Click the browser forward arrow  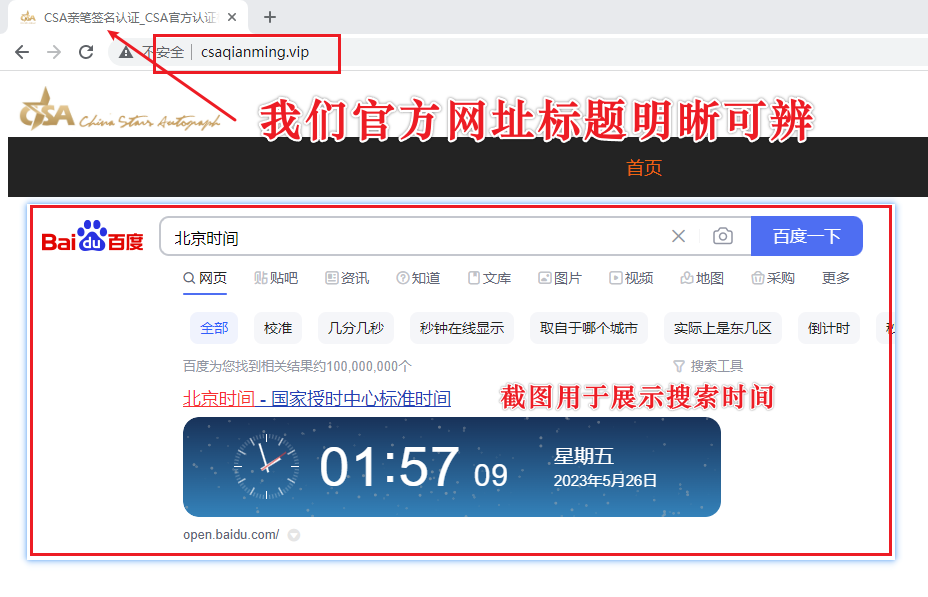coord(54,52)
